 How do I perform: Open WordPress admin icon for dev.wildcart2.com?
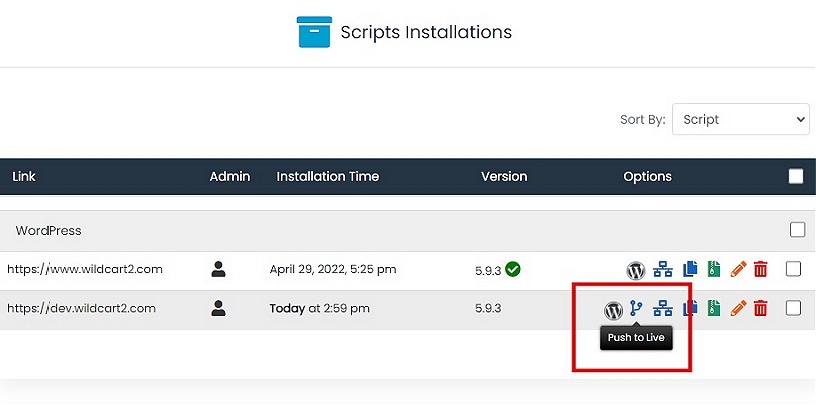pos(613,310)
